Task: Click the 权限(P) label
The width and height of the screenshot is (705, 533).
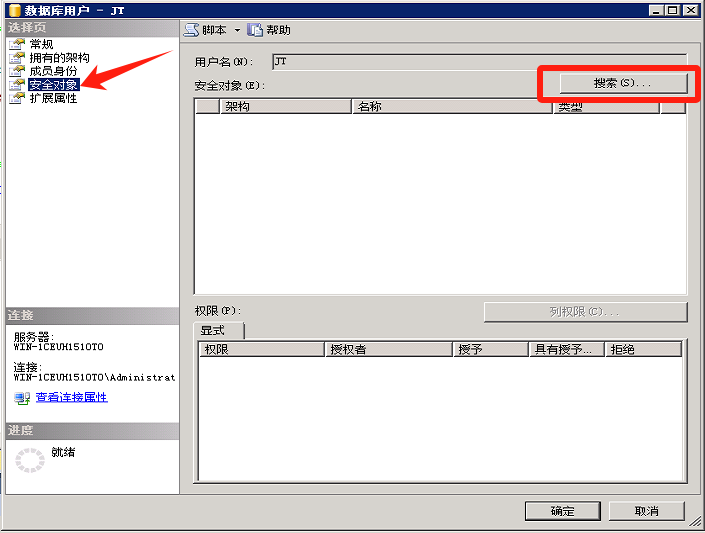Action: click(x=218, y=311)
